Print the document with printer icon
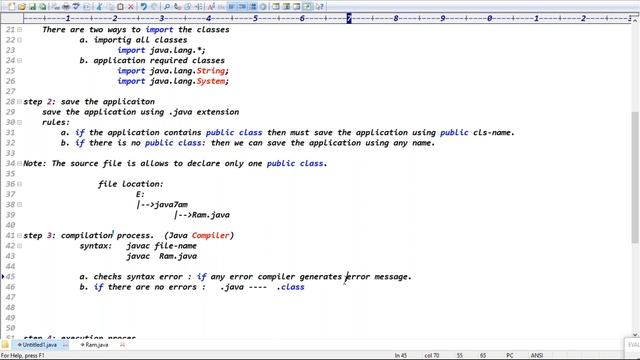The height and width of the screenshot is (360, 640). pos(65,7)
